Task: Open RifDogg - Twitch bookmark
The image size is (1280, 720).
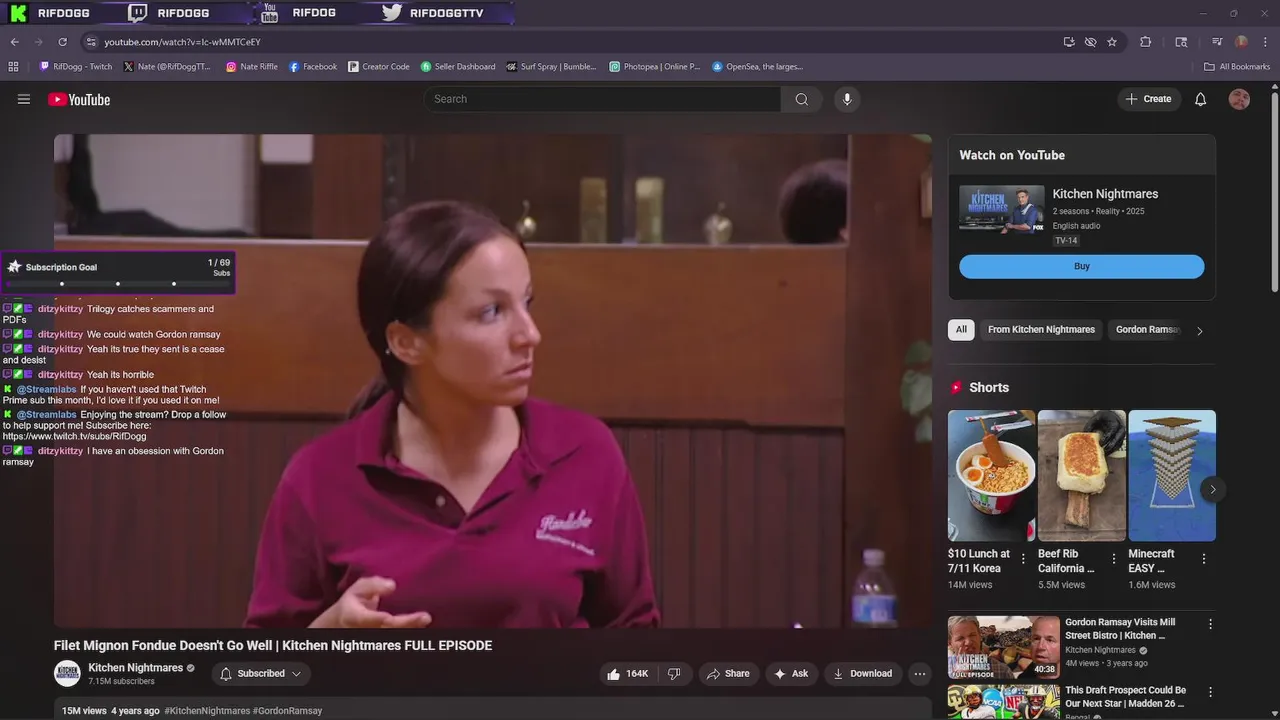Action: pos(76,67)
